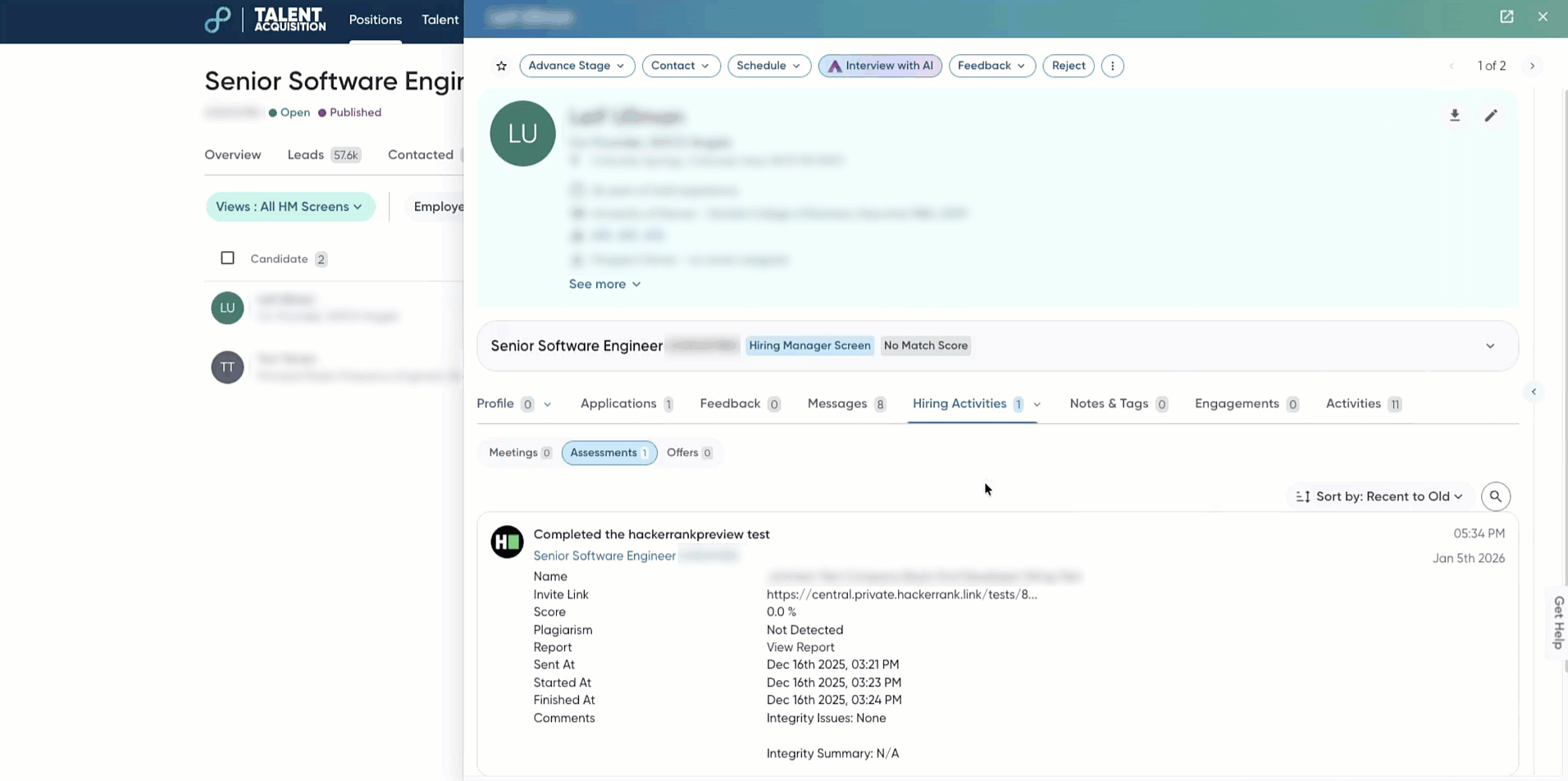The height and width of the screenshot is (781, 1568).
Task: Toggle the Meetings filter pill
Action: tap(517, 452)
